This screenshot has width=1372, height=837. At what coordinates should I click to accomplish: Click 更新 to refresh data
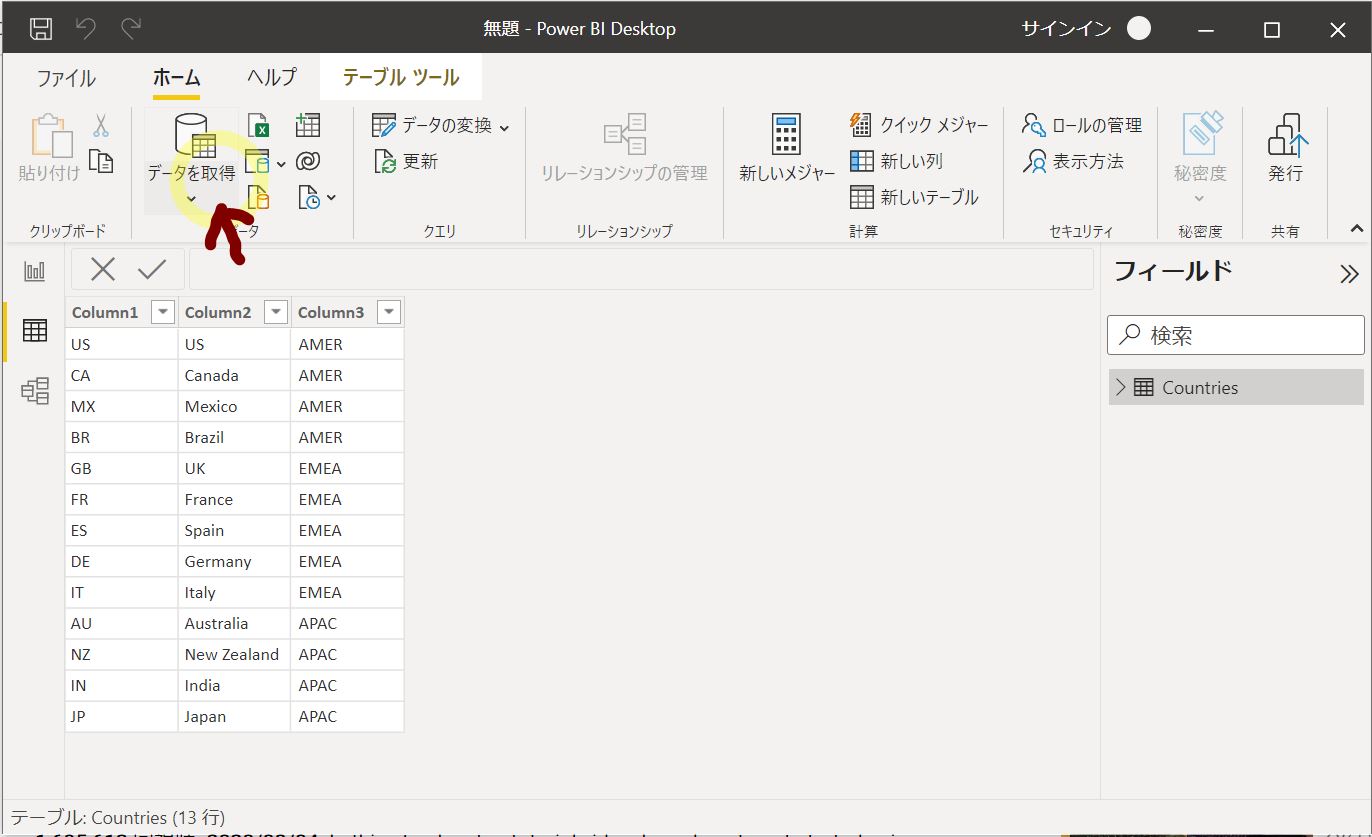[x=406, y=161]
